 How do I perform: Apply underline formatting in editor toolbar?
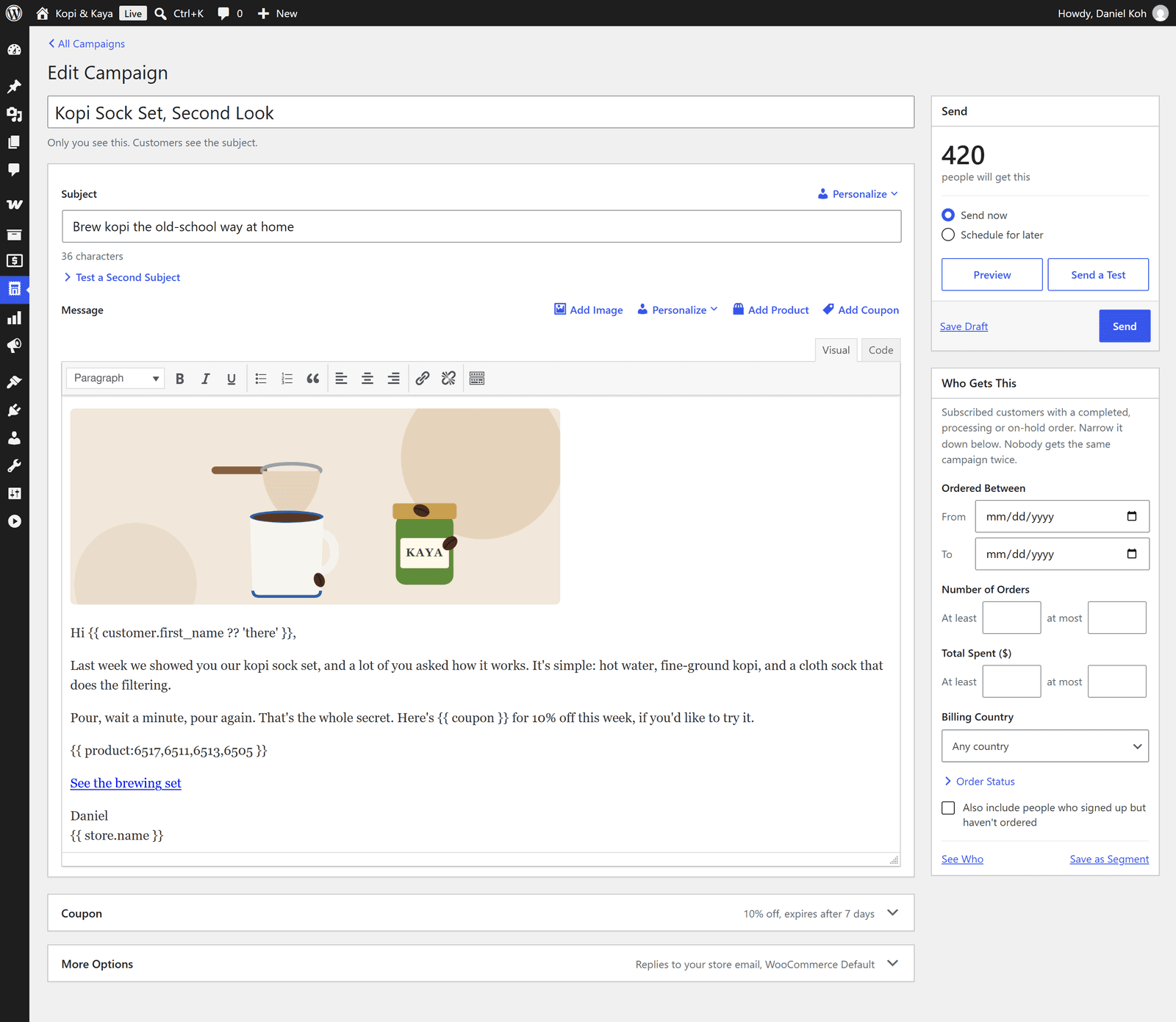[x=232, y=379]
